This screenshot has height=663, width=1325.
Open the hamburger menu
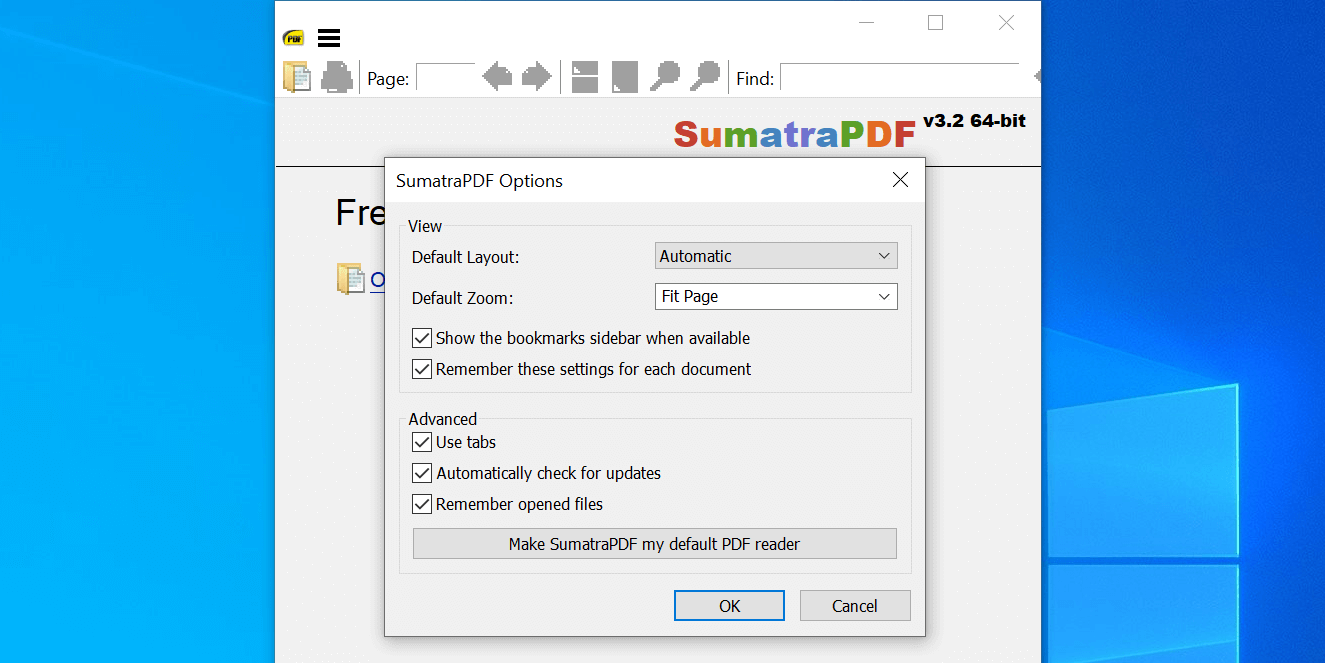coord(329,36)
